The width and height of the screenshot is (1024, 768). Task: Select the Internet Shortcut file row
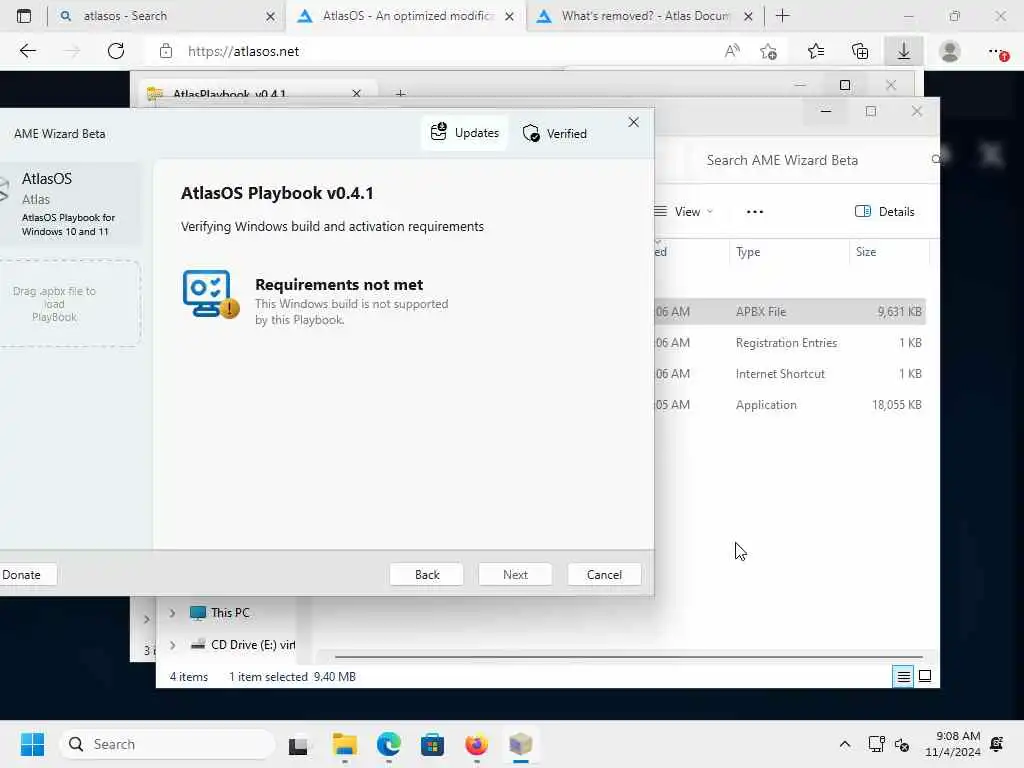click(790, 374)
